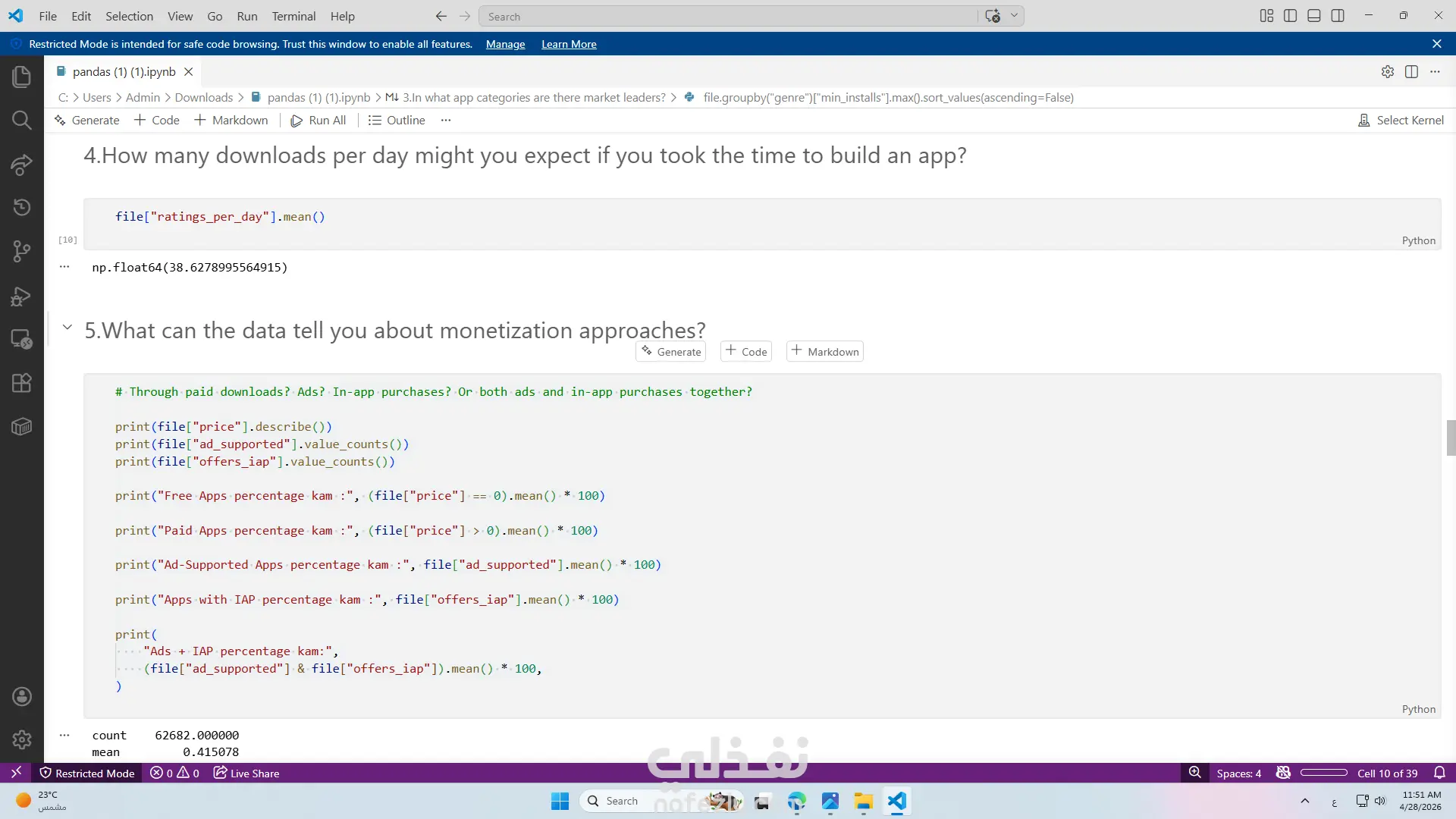
Task: Collapse the section 5 markdown heading
Action: pos(67,327)
